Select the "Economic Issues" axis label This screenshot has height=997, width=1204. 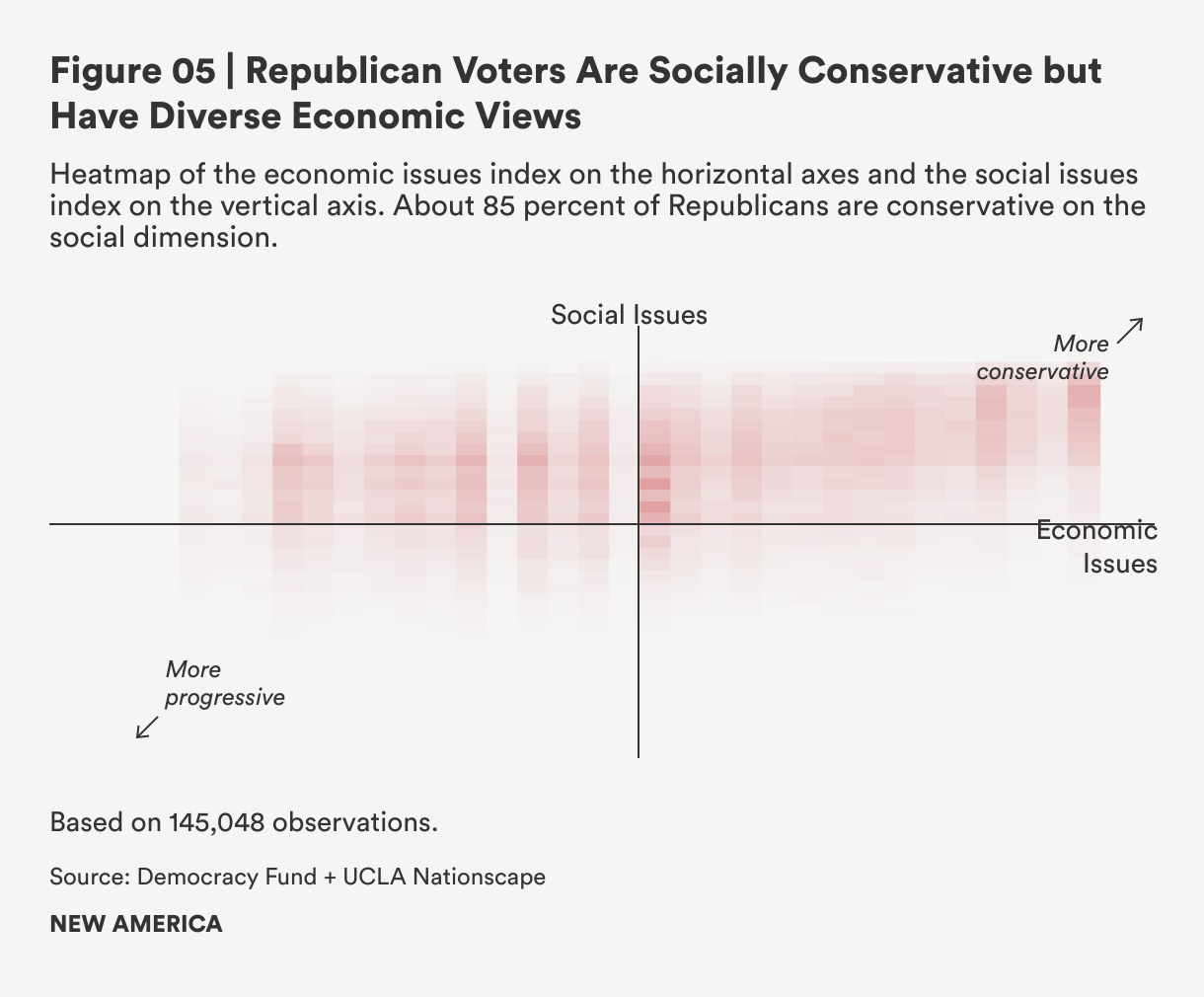(1096, 547)
